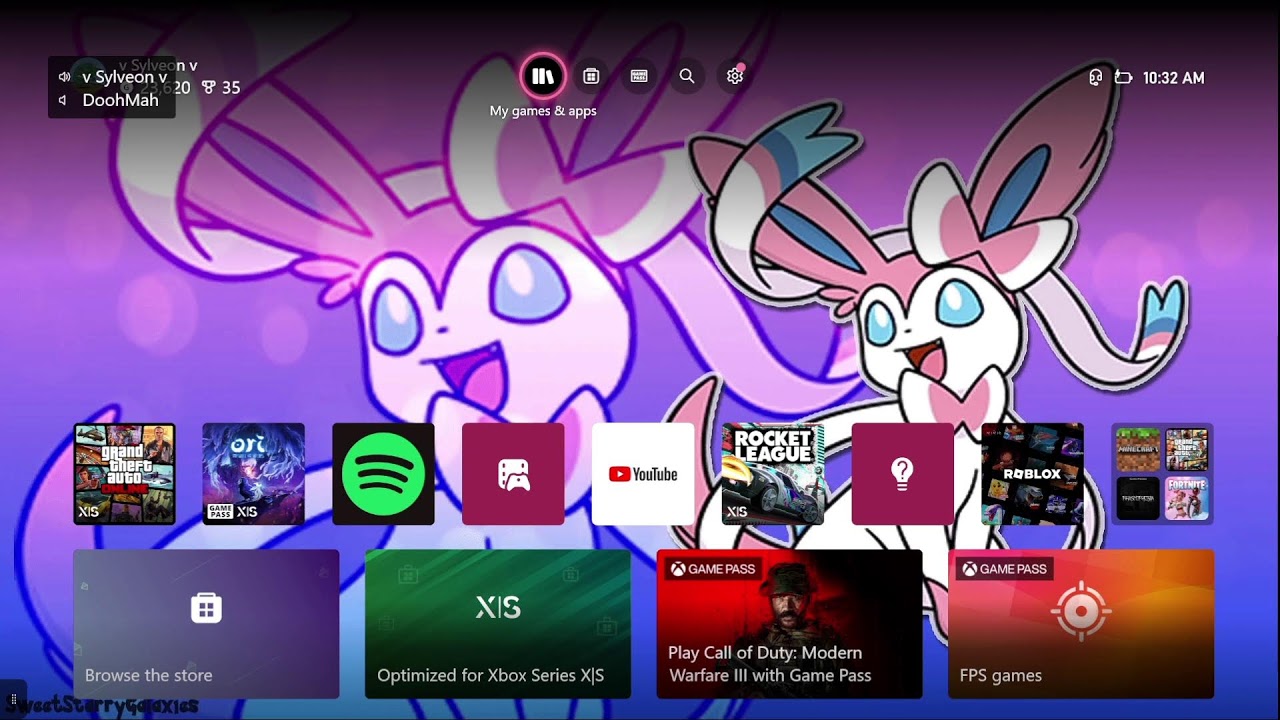Click the v Sylveon v party member entry
Image resolution: width=1280 pixels, height=720 pixels.
tap(113, 77)
